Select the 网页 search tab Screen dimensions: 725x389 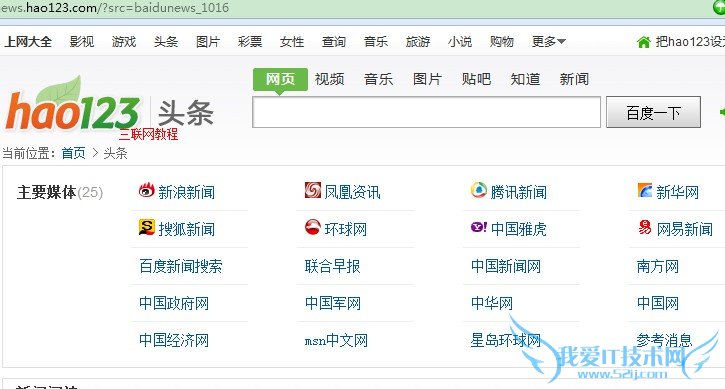click(280, 79)
